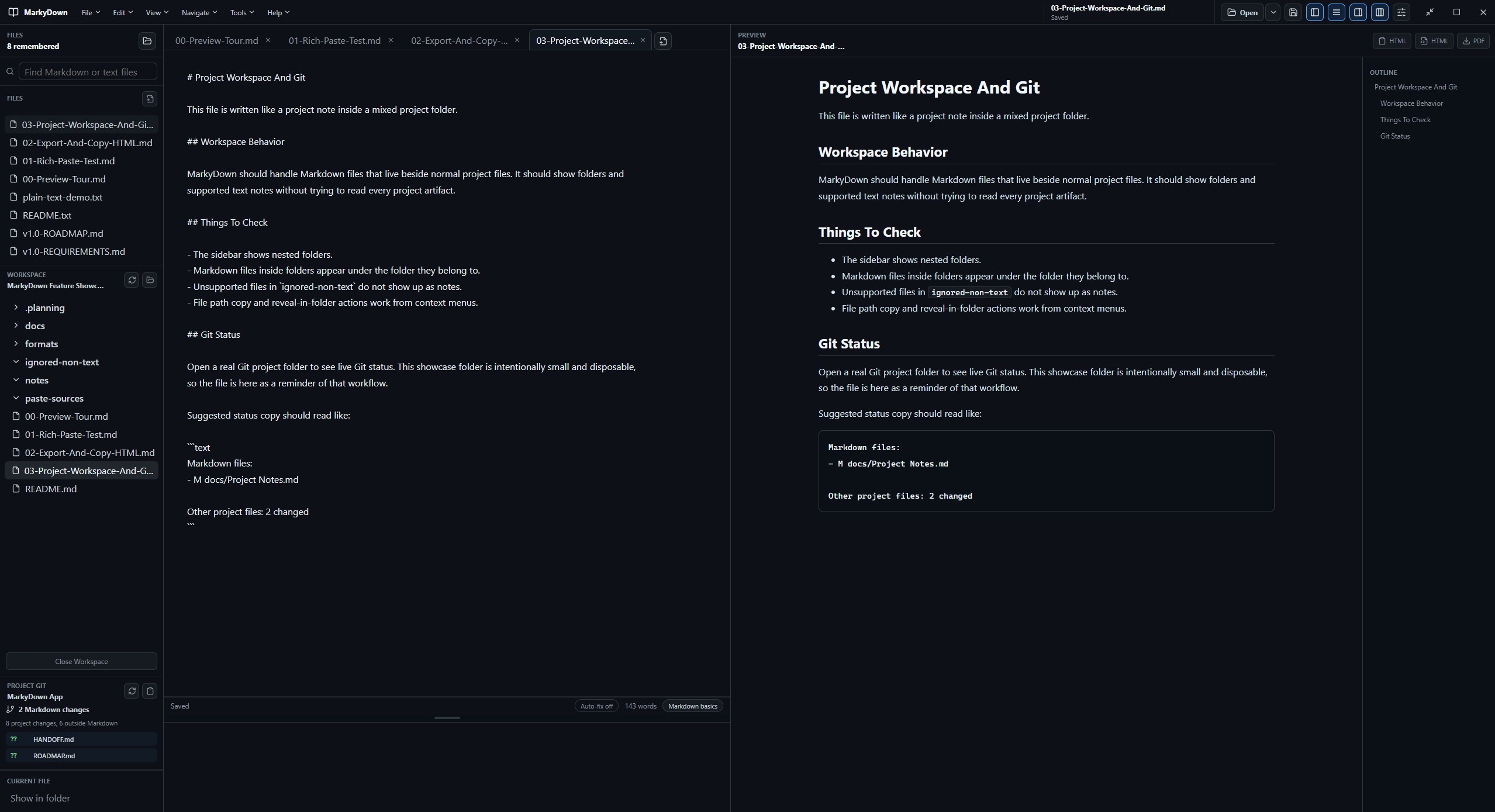Open HANDOFF.md from Git changes list

point(81,740)
